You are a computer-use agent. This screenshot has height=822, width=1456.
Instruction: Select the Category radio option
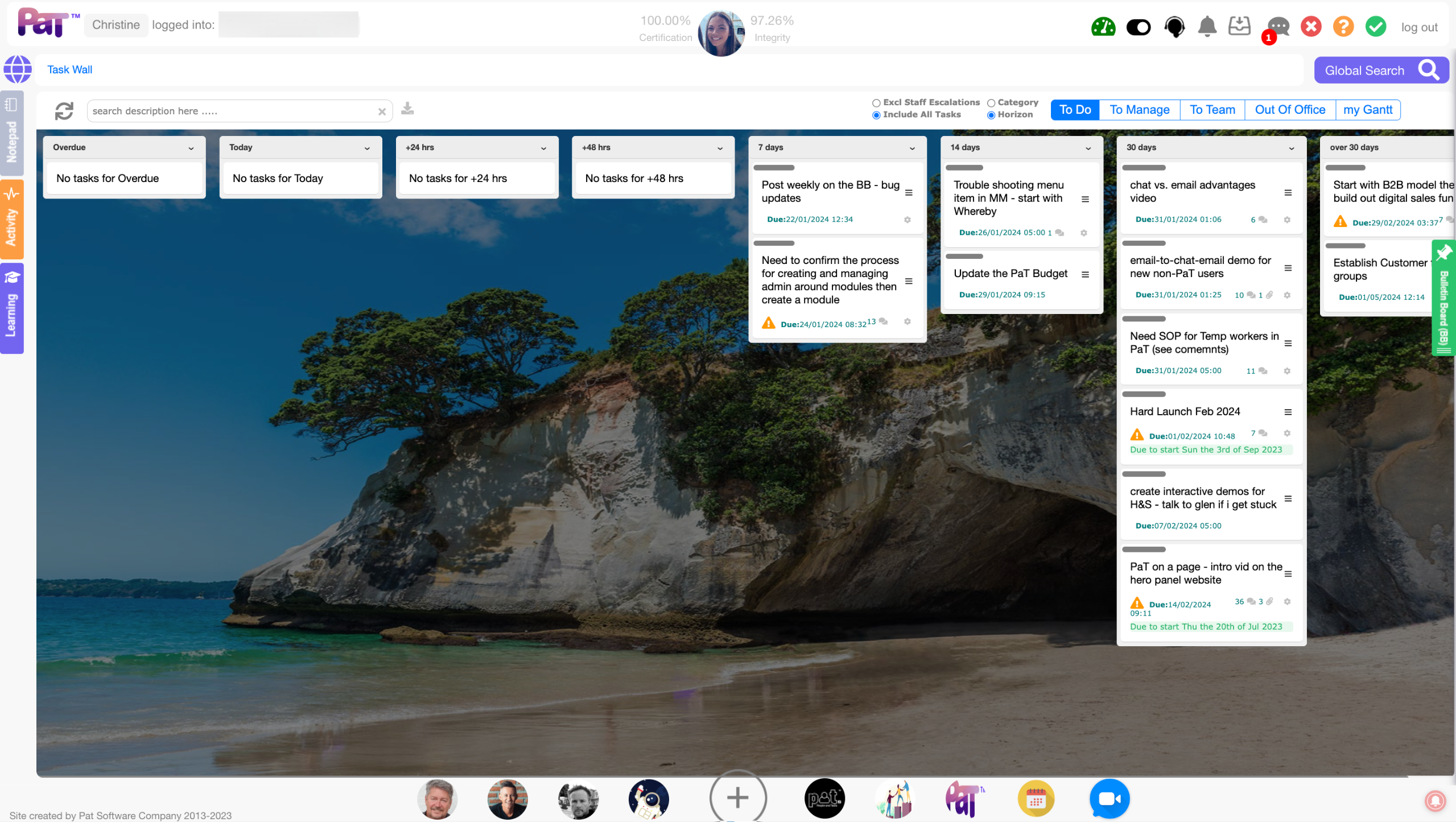click(991, 103)
